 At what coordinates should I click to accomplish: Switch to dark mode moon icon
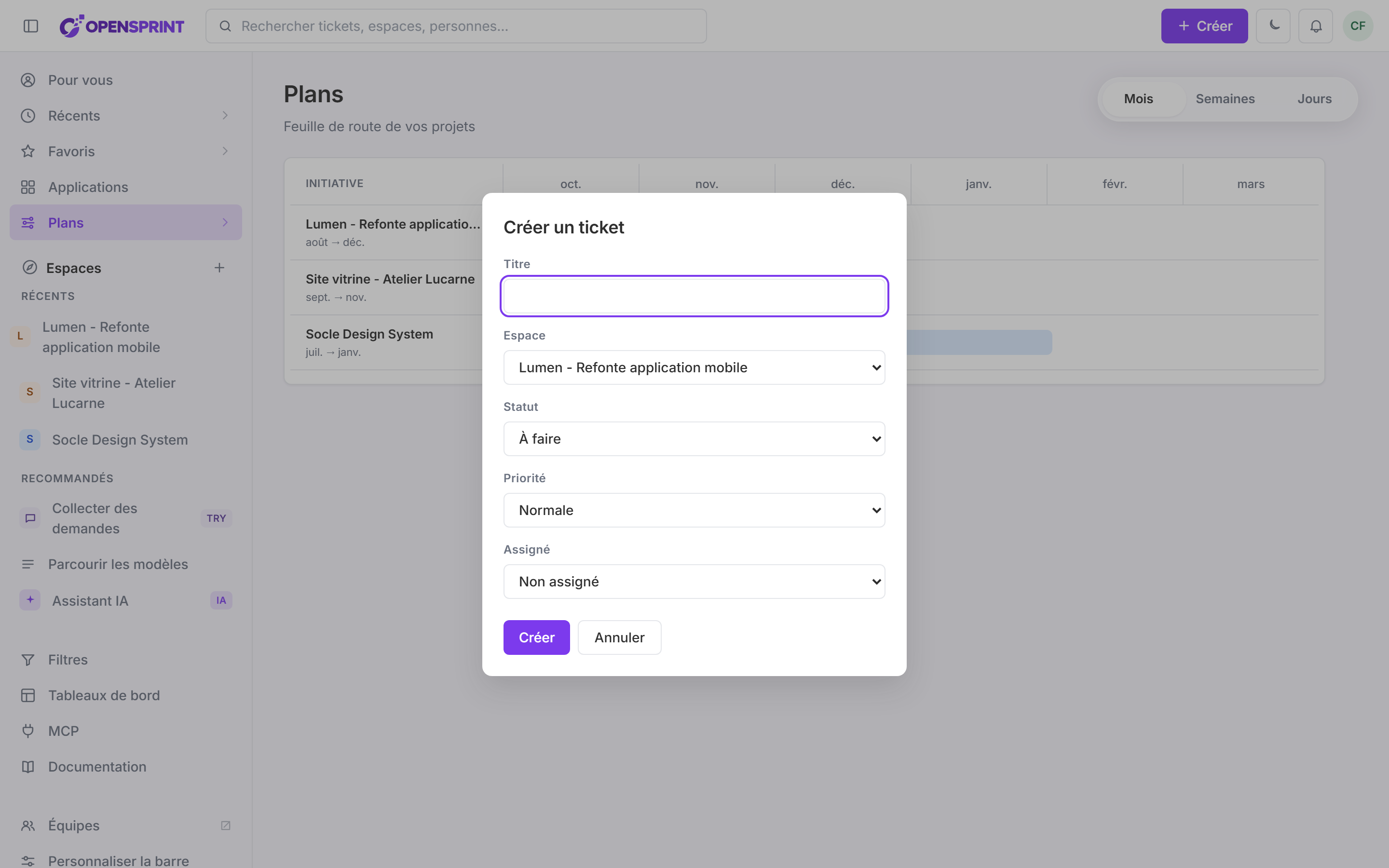[x=1273, y=26]
